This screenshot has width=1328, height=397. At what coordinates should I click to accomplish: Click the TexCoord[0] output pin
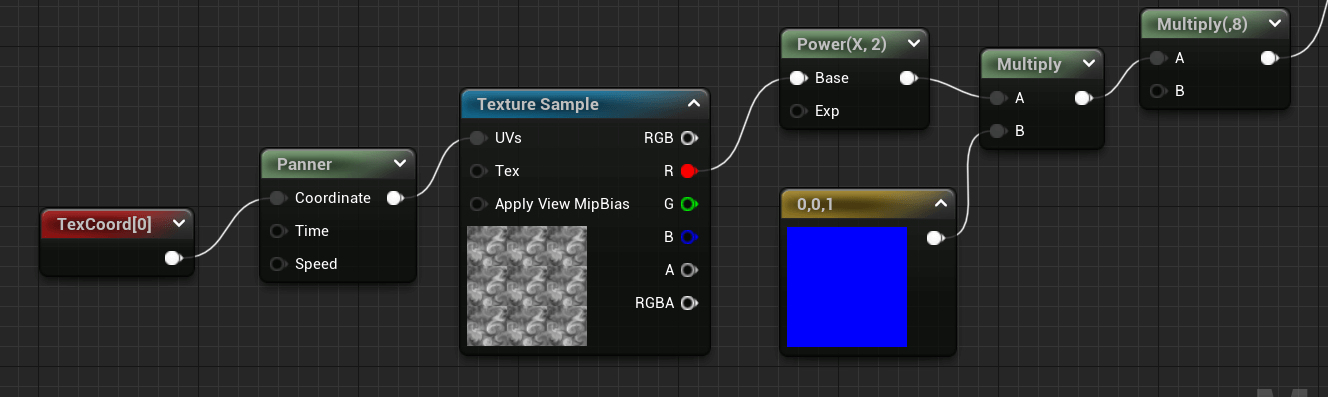(173, 258)
